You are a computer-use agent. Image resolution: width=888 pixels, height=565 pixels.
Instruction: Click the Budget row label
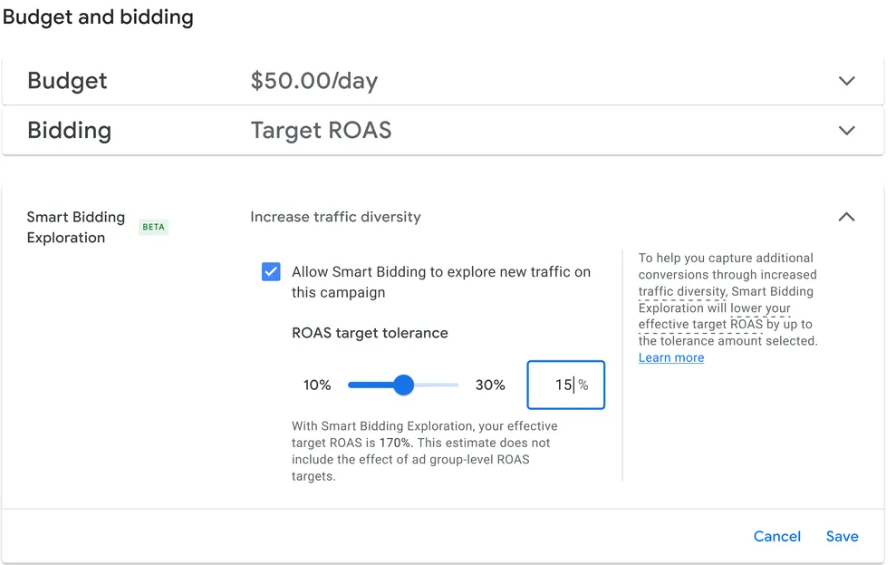(x=67, y=81)
